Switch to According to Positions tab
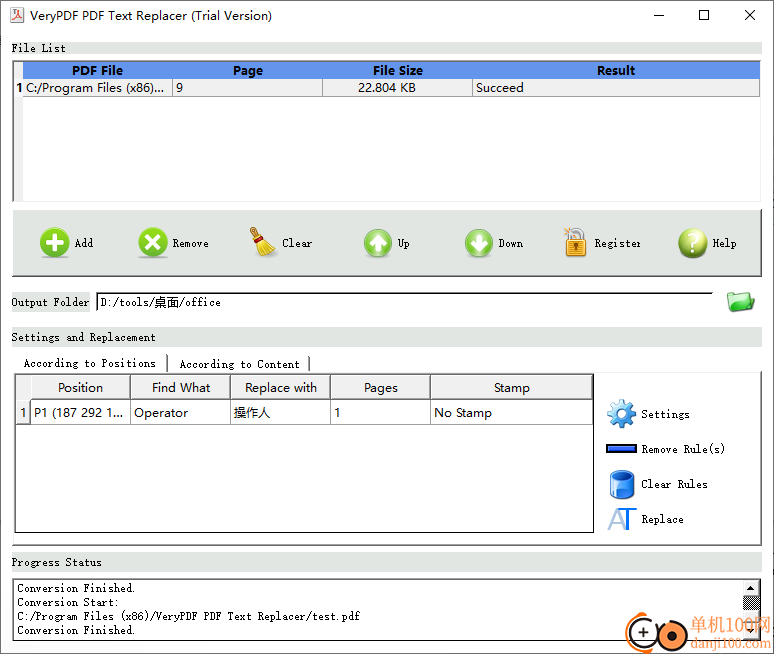Image resolution: width=774 pixels, height=654 pixels. pos(89,363)
